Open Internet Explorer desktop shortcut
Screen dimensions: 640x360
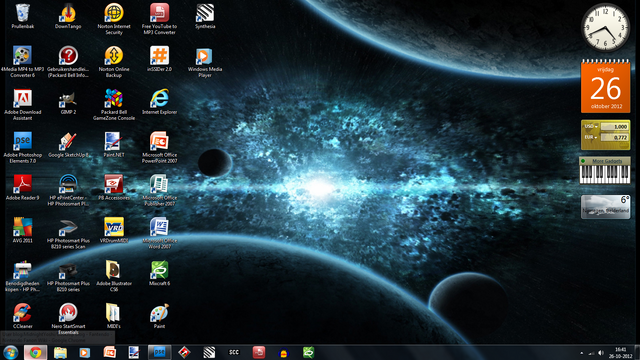point(159,102)
